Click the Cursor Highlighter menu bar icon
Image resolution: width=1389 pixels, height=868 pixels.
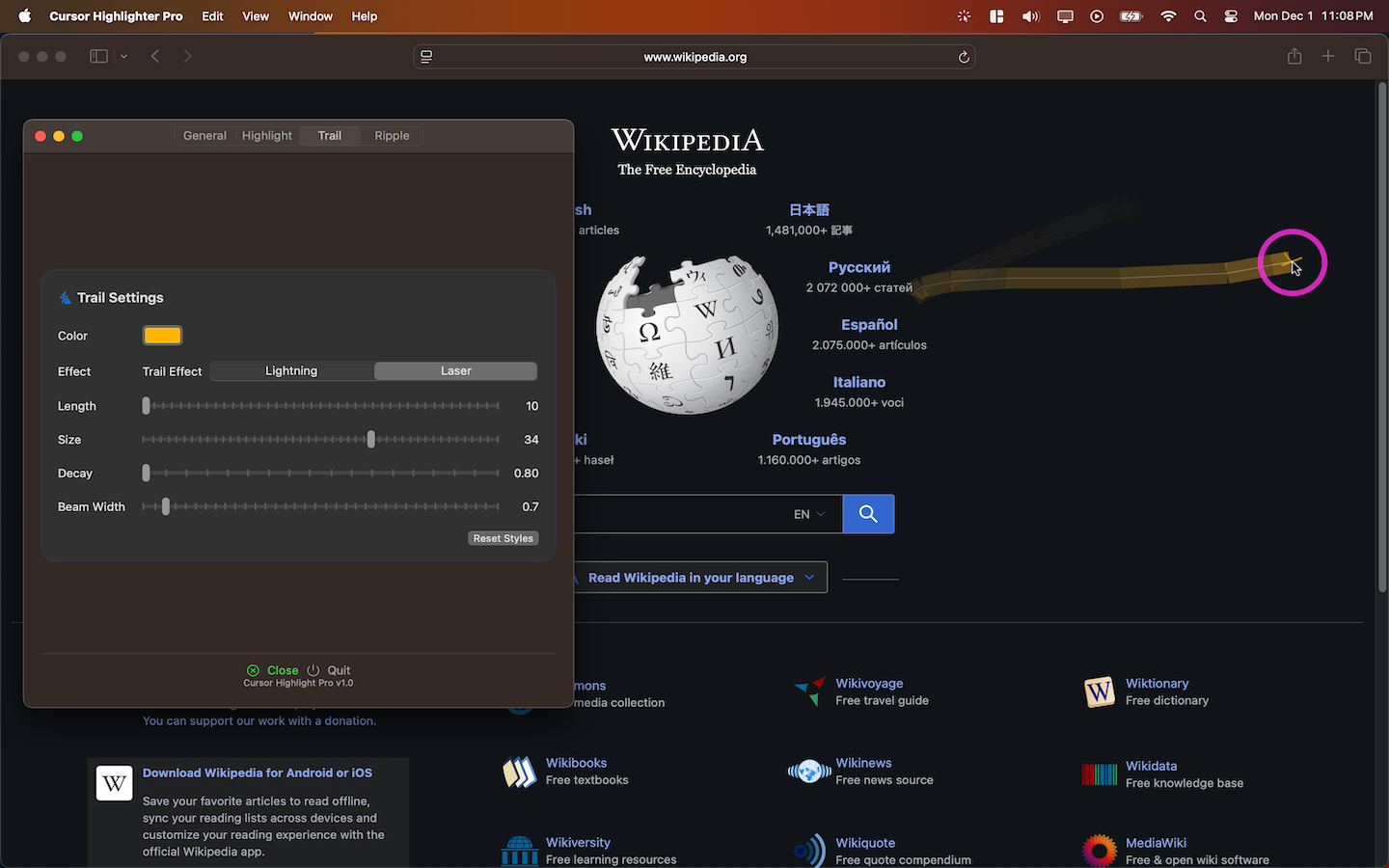tap(964, 15)
